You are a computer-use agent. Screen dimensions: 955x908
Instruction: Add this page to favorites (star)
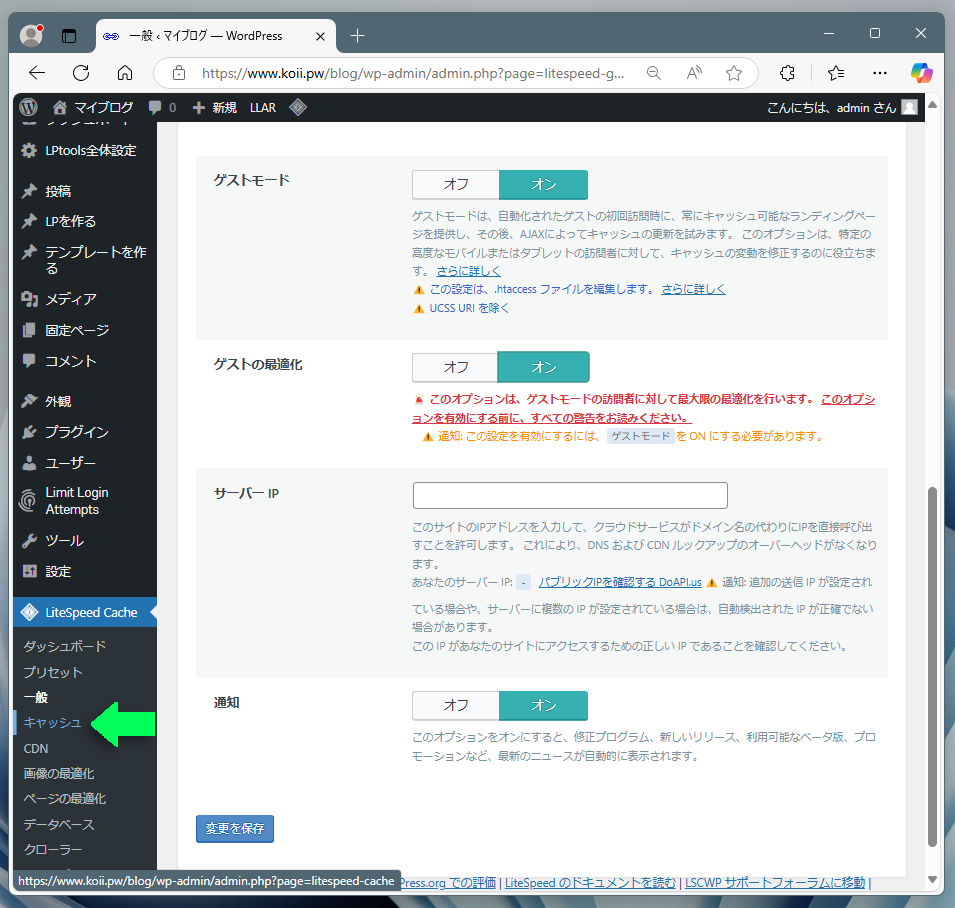pos(734,73)
